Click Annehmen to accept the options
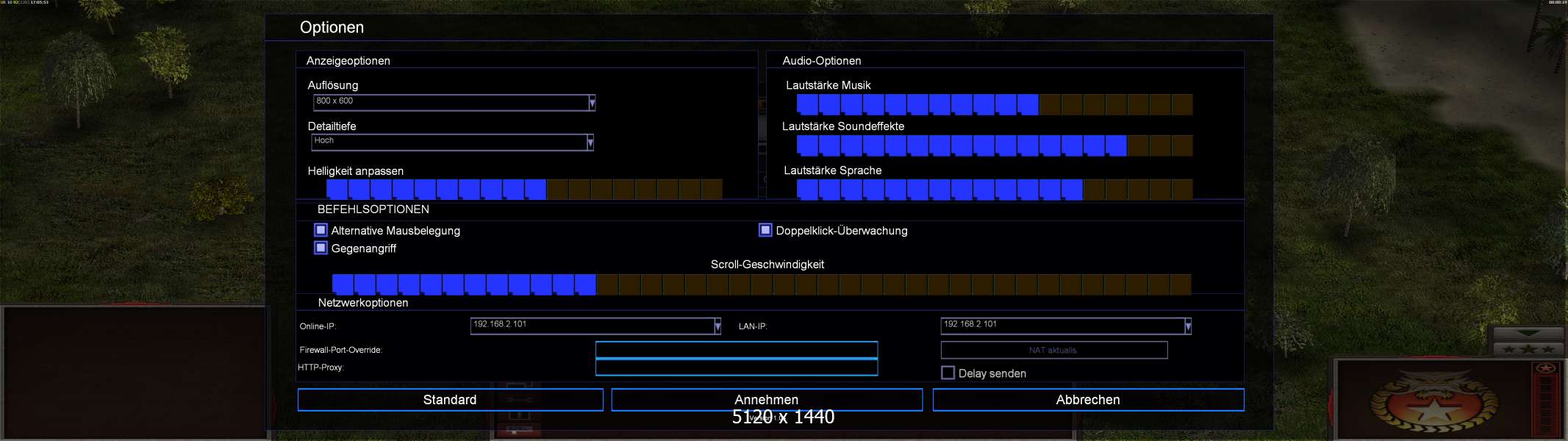The height and width of the screenshot is (441, 1568). pyautogui.click(x=766, y=400)
